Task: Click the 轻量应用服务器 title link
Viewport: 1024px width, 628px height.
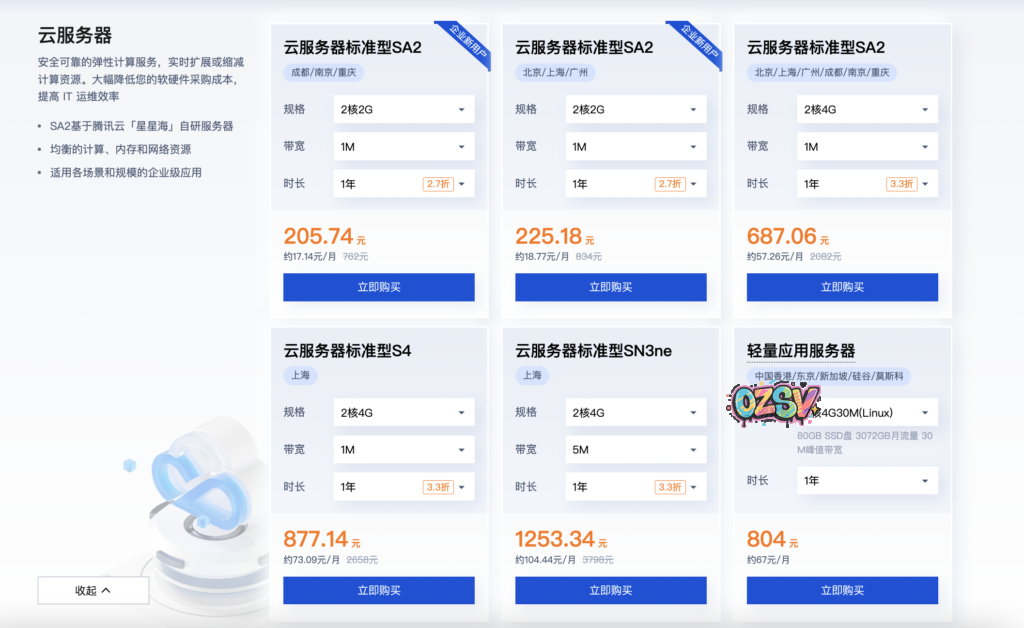Action: click(x=801, y=351)
